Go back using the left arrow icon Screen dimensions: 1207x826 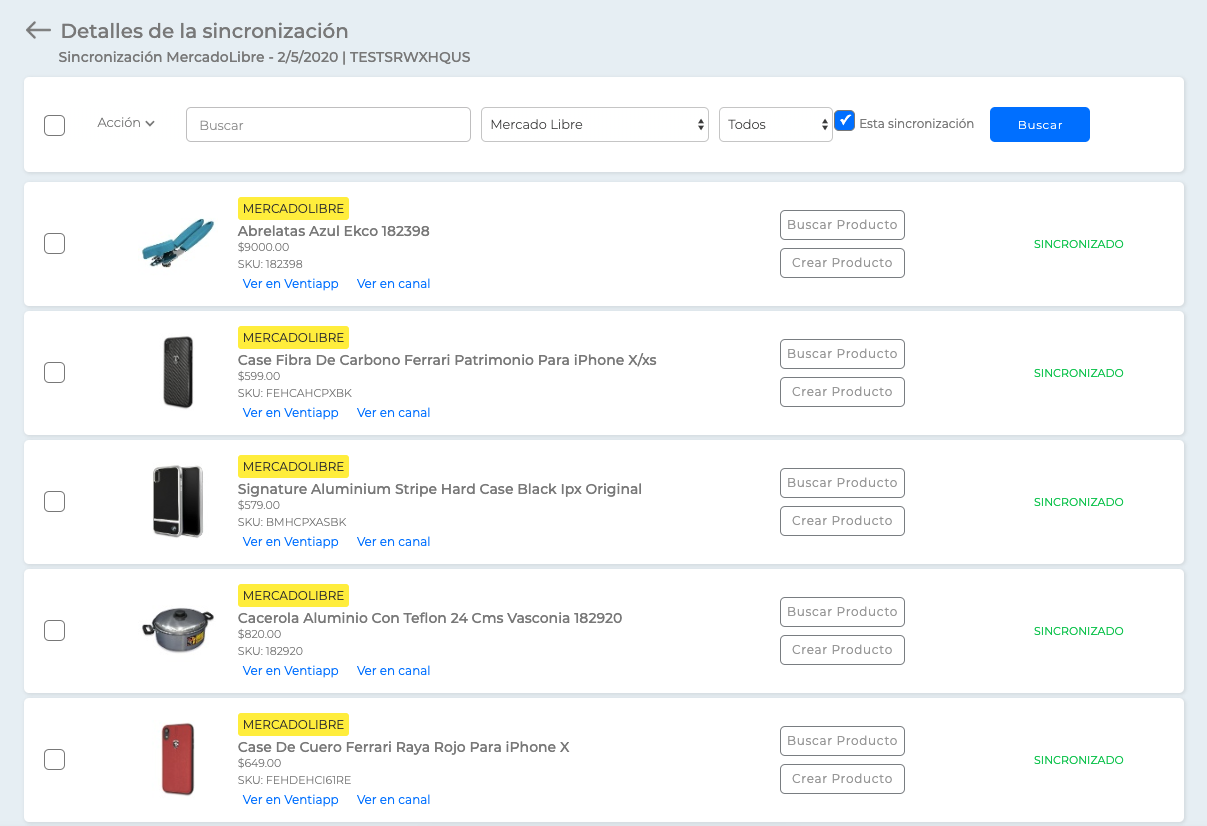coord(38,30)
